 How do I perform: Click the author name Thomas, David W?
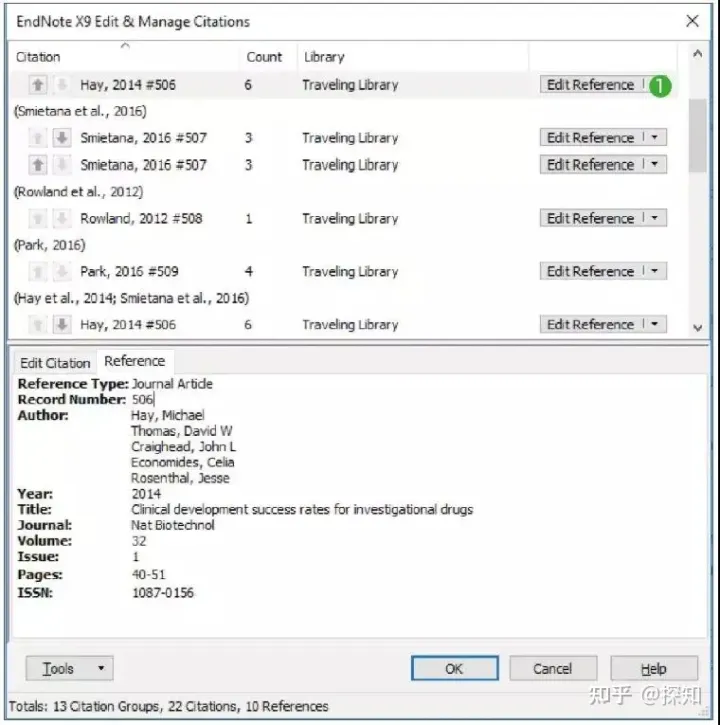(x=182, y=431)
